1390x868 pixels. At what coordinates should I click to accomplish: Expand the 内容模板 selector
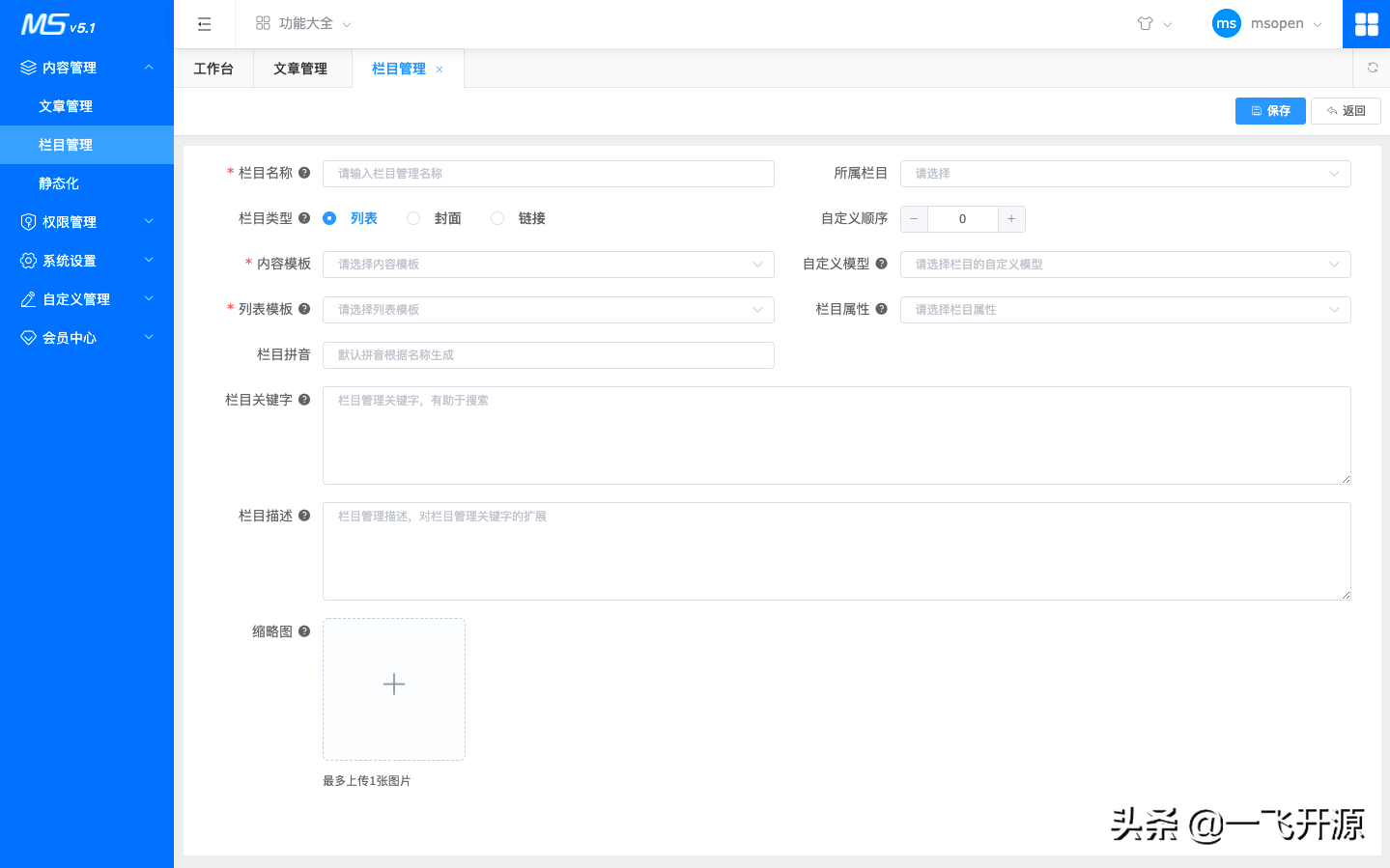(x=548, y=264)
